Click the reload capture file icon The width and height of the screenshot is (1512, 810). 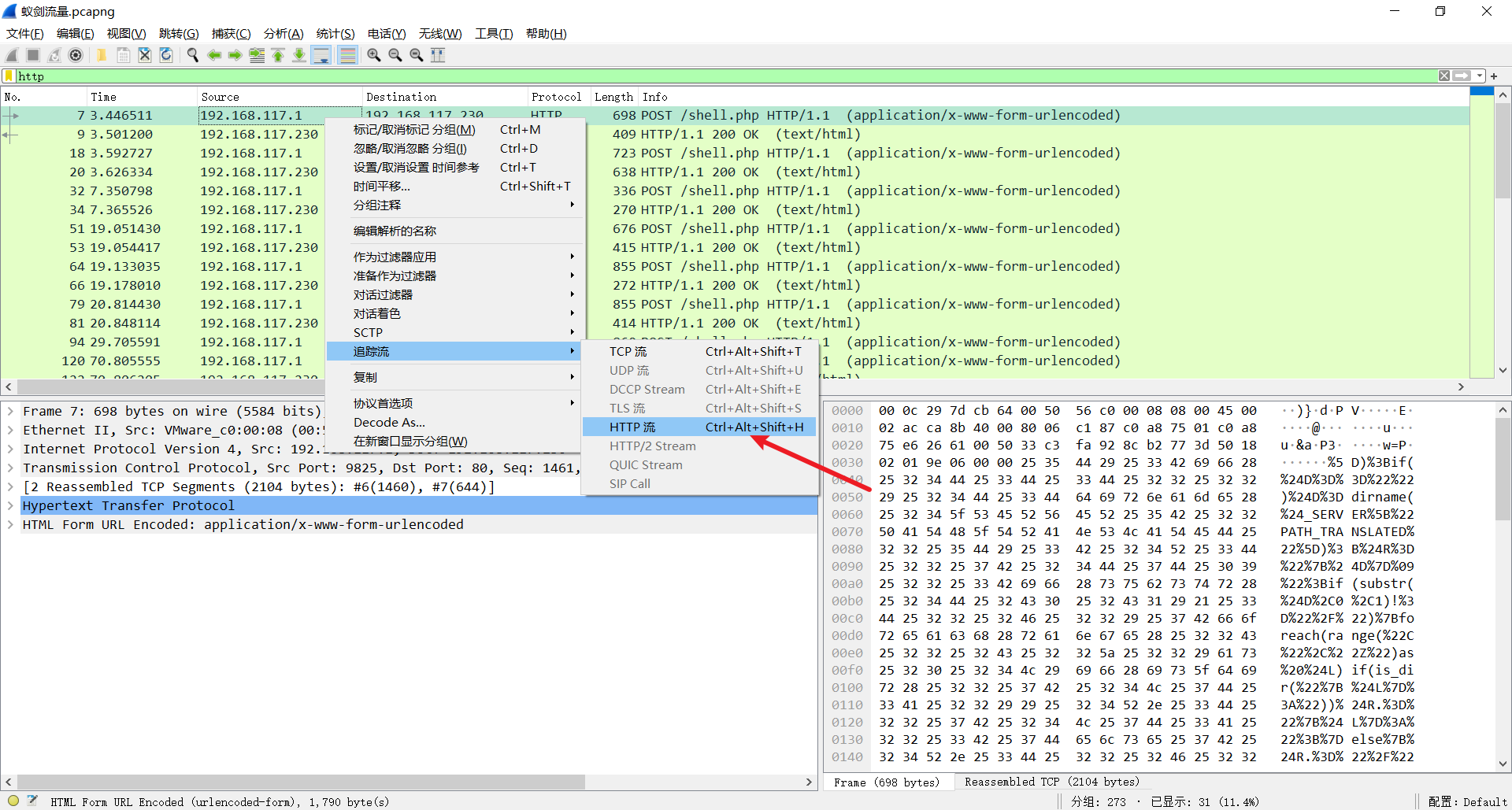pyautogui.click(x=166, y=55)
